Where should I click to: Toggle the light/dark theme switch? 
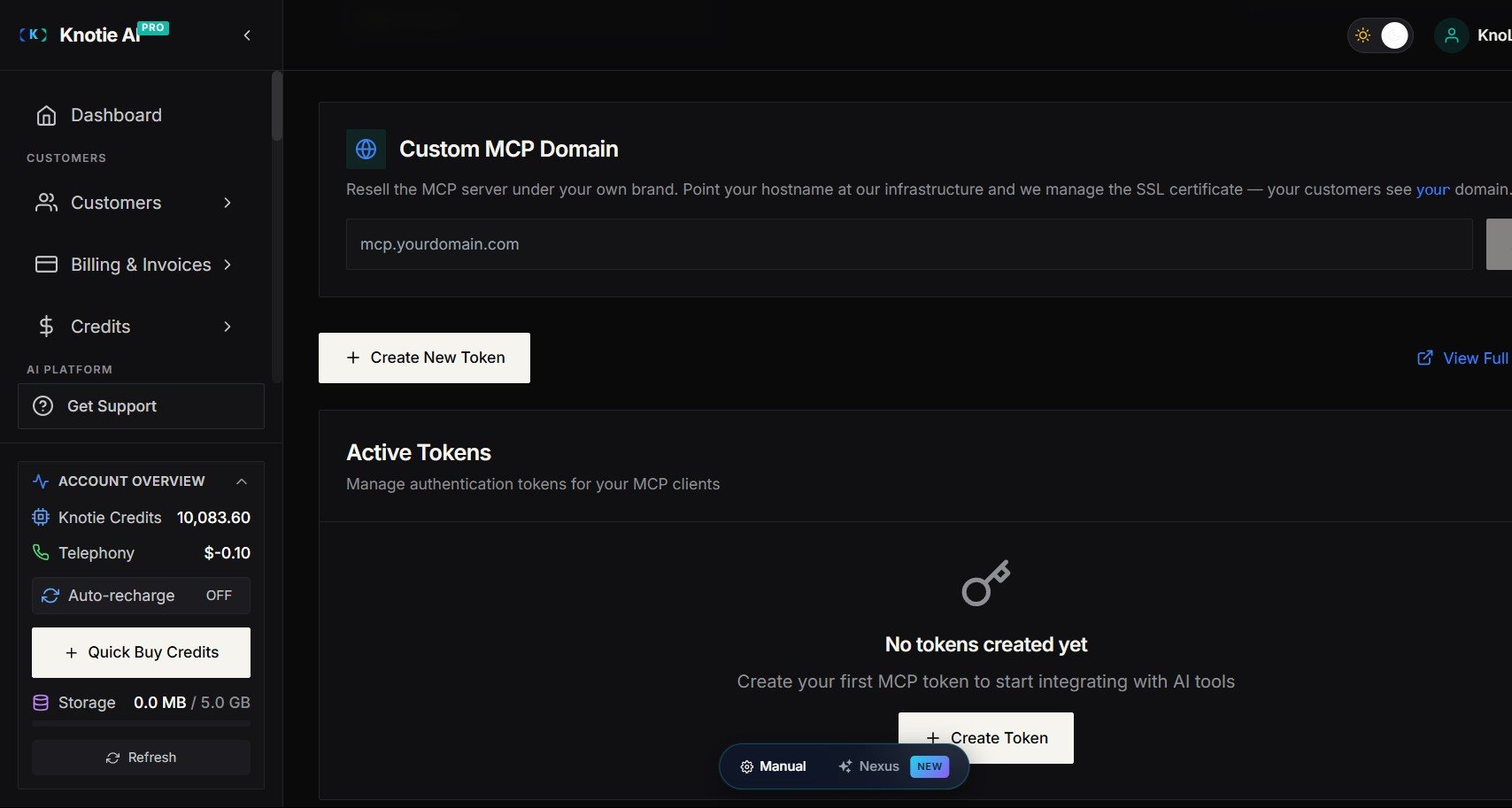click(x=1380, y=35)
